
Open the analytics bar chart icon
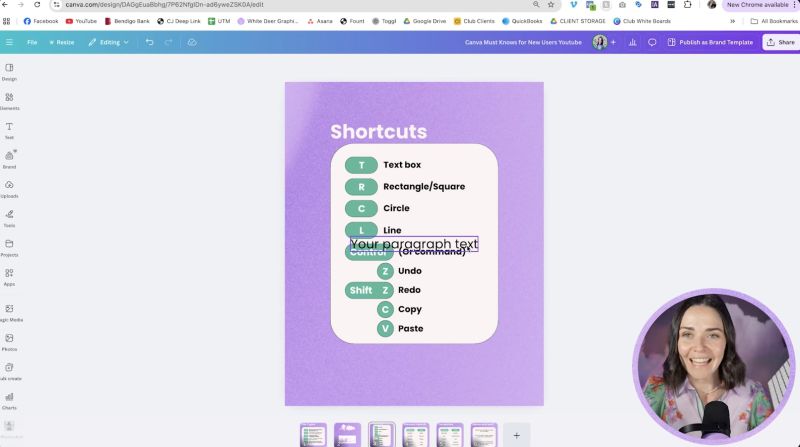click(633, 42)
